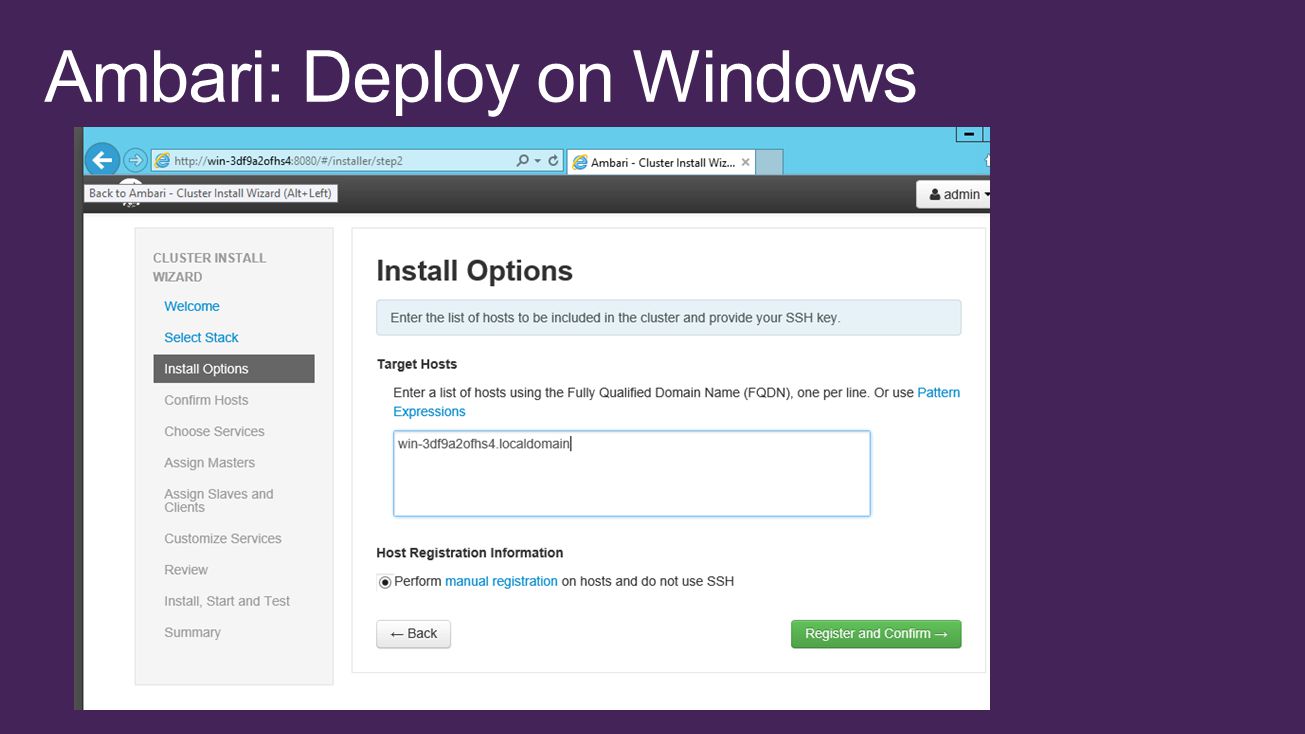This screenshot has height=734, width=1305.
Task: Open the manual registration link
Action: (501, 581)
